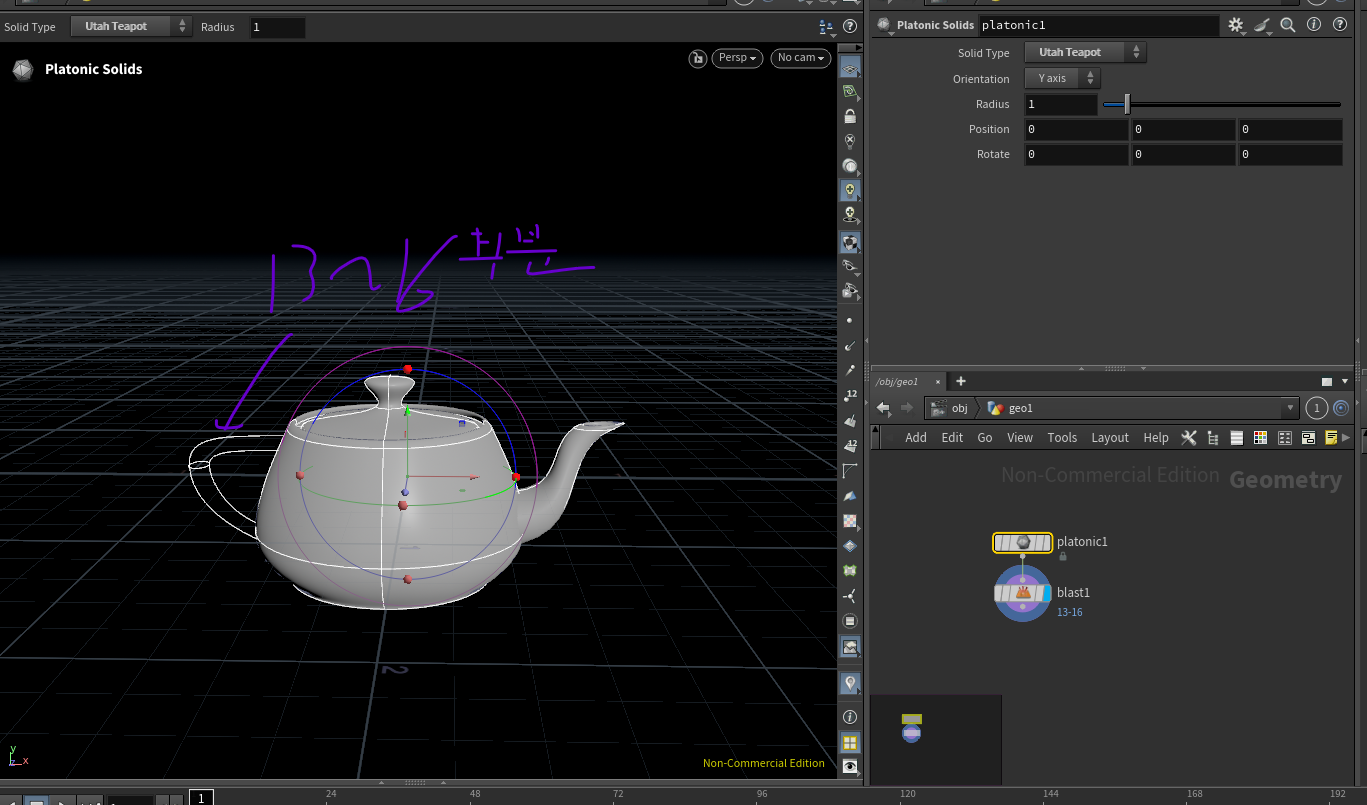Toggle point numbers display icon
This screenshot has width=1367, height=805.
pos(850,396)
